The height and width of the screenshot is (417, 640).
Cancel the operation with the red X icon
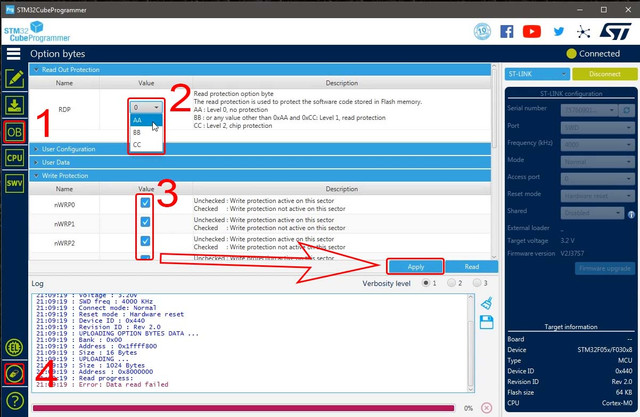(x=486, y=408)
